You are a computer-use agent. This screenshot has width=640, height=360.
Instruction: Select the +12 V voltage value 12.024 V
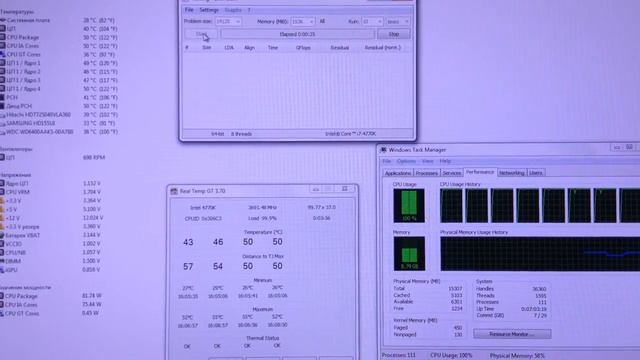click(x=93, y=218)
